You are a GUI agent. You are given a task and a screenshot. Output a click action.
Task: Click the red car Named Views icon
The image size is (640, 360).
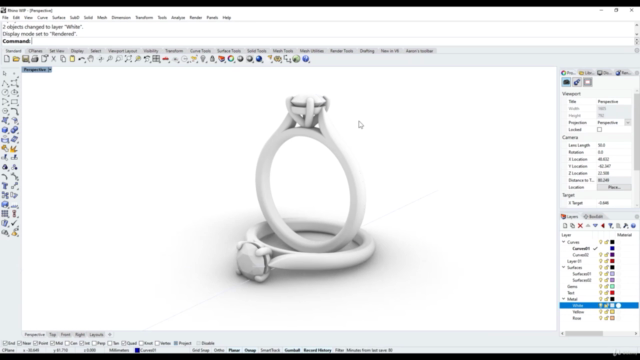tap(166, 59)
